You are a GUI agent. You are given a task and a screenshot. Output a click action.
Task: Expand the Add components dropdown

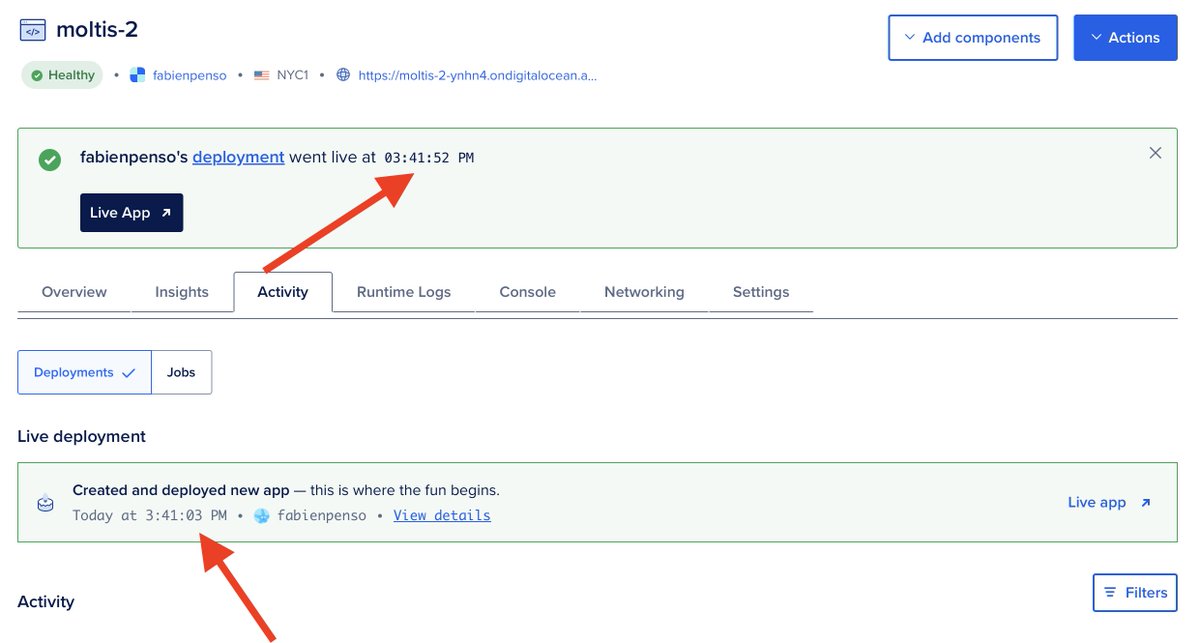972,38
